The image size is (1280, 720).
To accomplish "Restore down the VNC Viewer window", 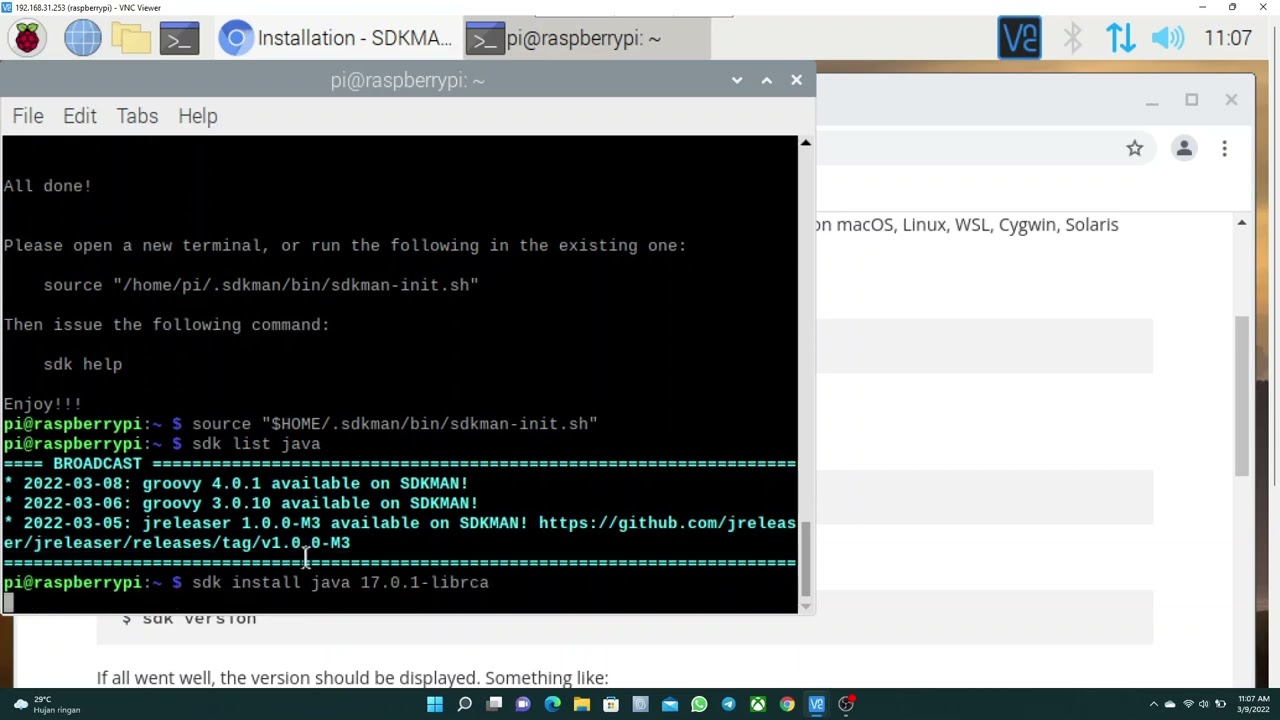I will [1232, 7].
